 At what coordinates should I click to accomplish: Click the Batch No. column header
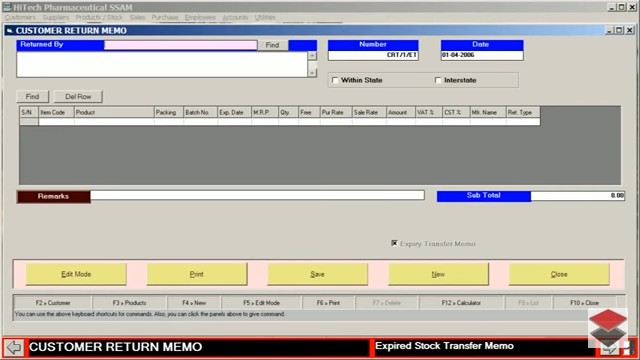point(200,112)
